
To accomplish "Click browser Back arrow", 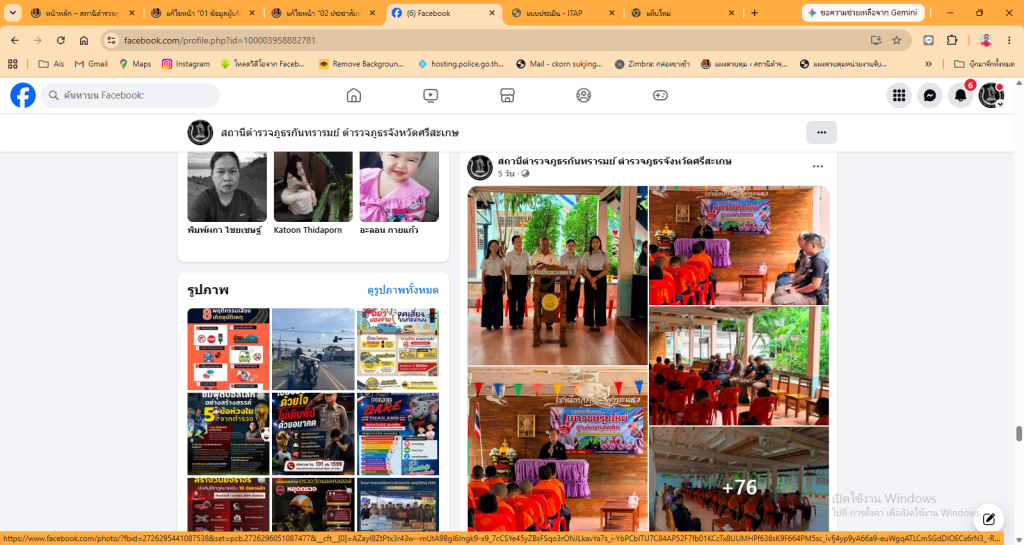I will 14,40.
